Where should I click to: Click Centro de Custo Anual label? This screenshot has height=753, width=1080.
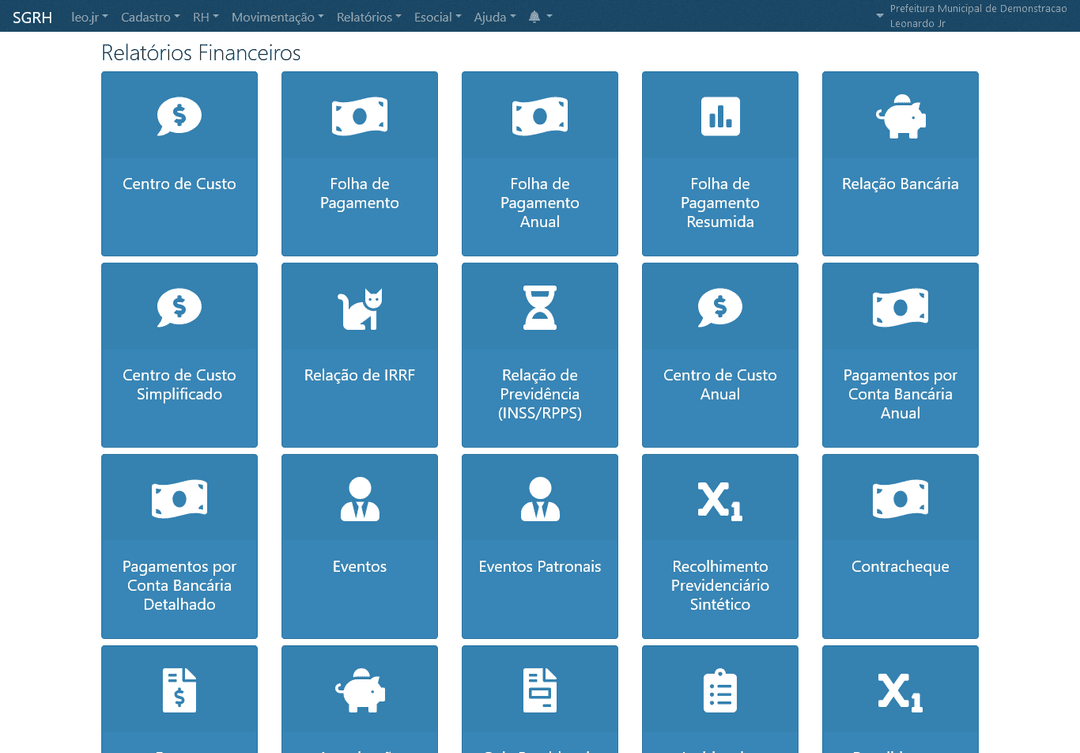(720, 384)
